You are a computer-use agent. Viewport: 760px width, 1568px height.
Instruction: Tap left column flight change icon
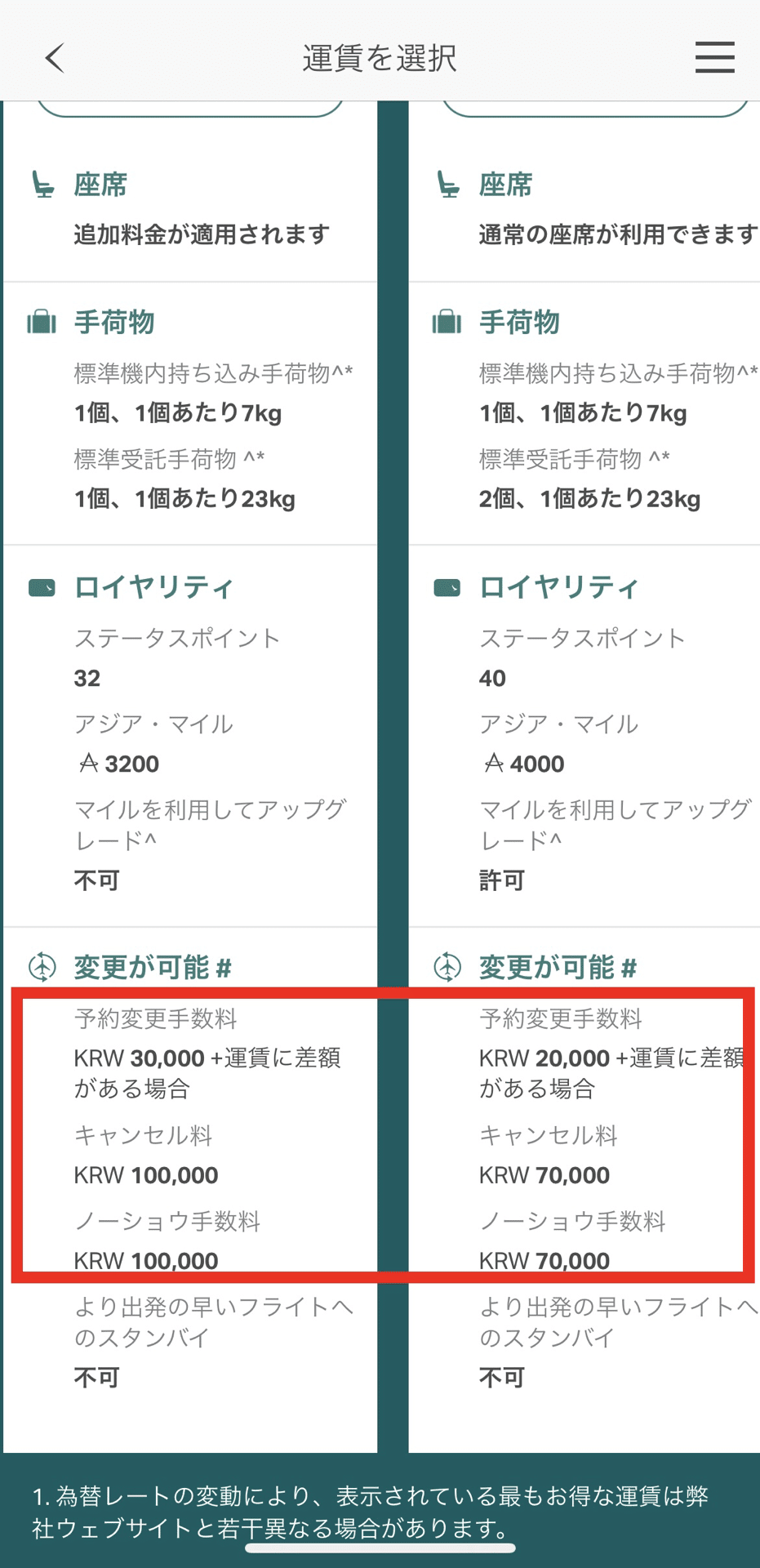[x=42, y=967]
